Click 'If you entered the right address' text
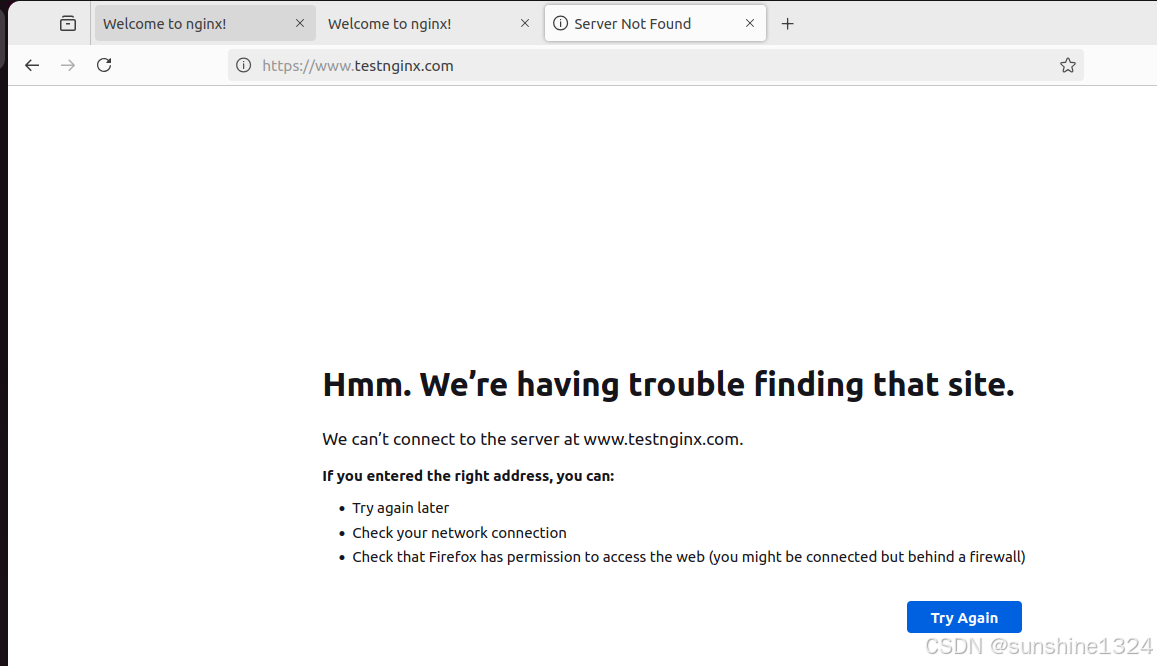This screenshot has width=1157, height=666. pos(468,476)
